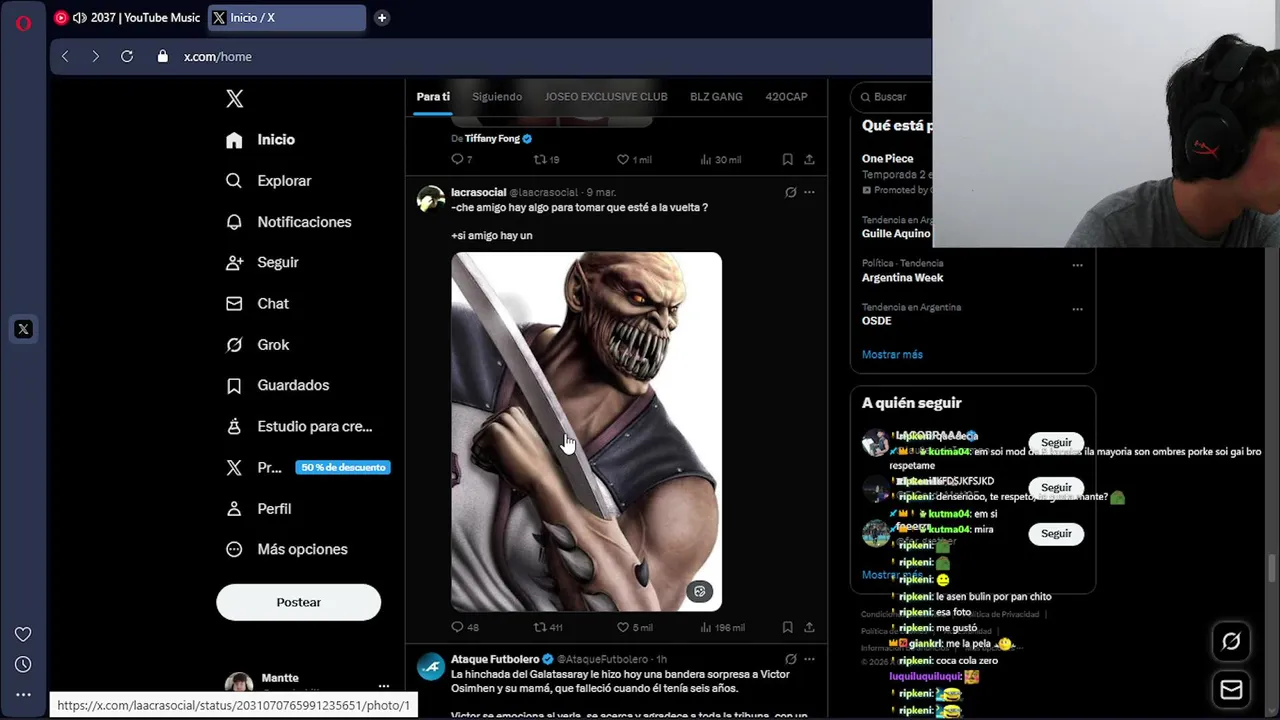
Task: Follow the third suggested account
Action: [1056, 533]
